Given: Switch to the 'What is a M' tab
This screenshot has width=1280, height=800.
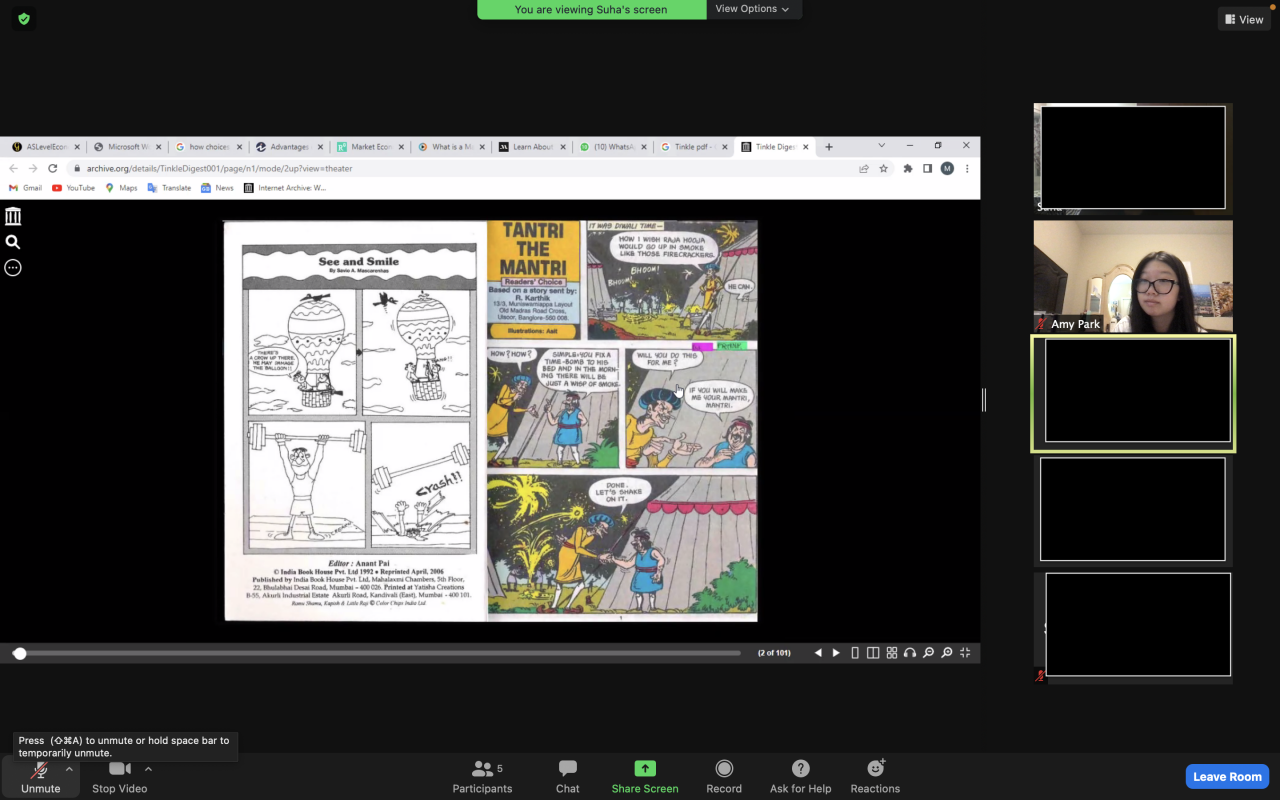Looking at the screenshot, I should pyautogui.click(x=451, y=147).
